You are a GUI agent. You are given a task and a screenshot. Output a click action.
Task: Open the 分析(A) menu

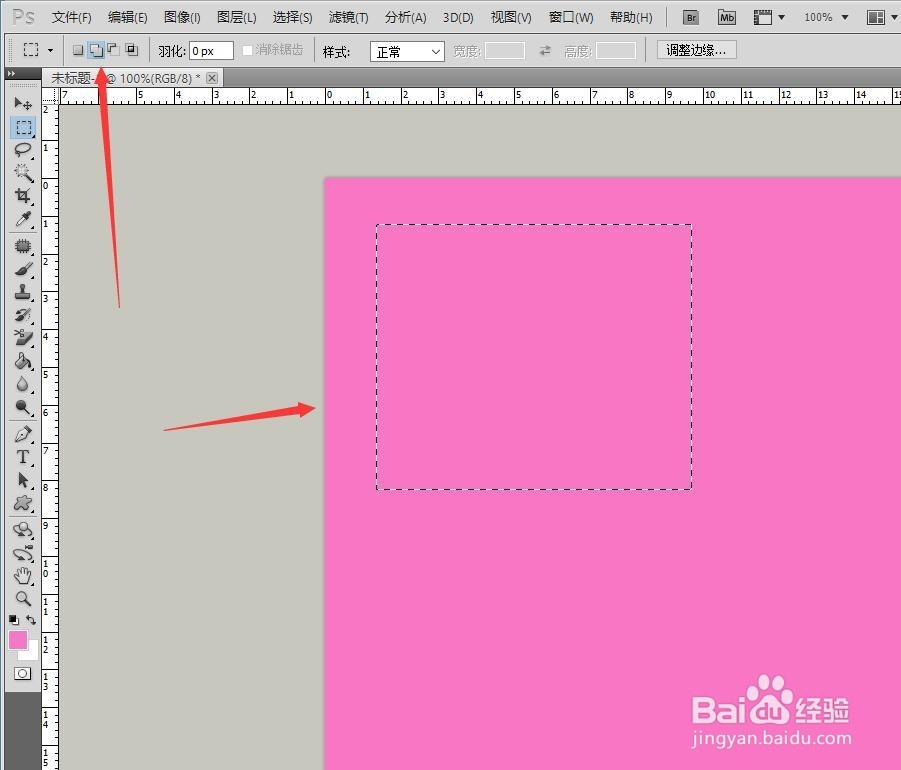(405, 17)
